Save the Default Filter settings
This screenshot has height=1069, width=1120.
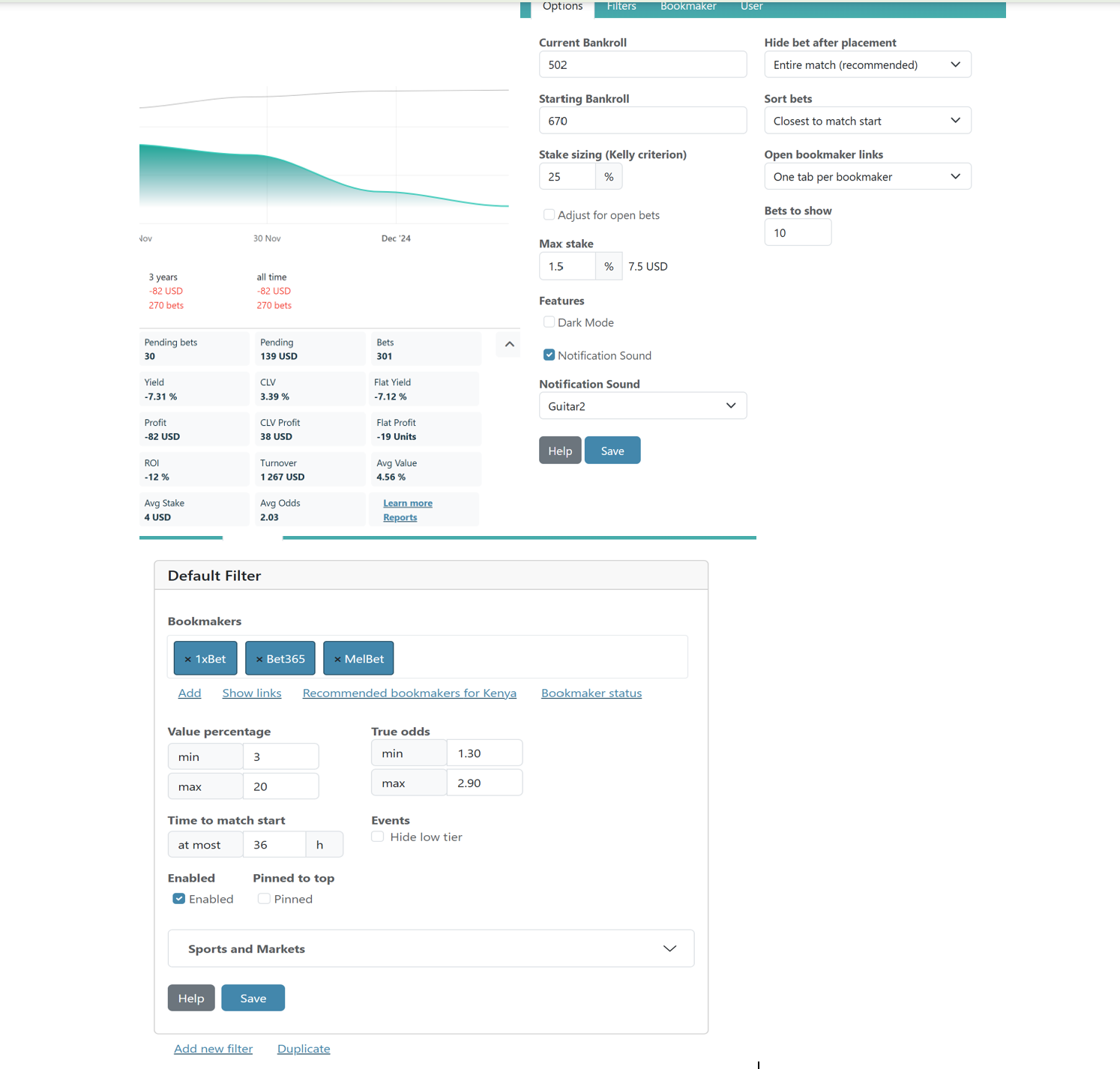pyautogui.click(x=253, y=999)
